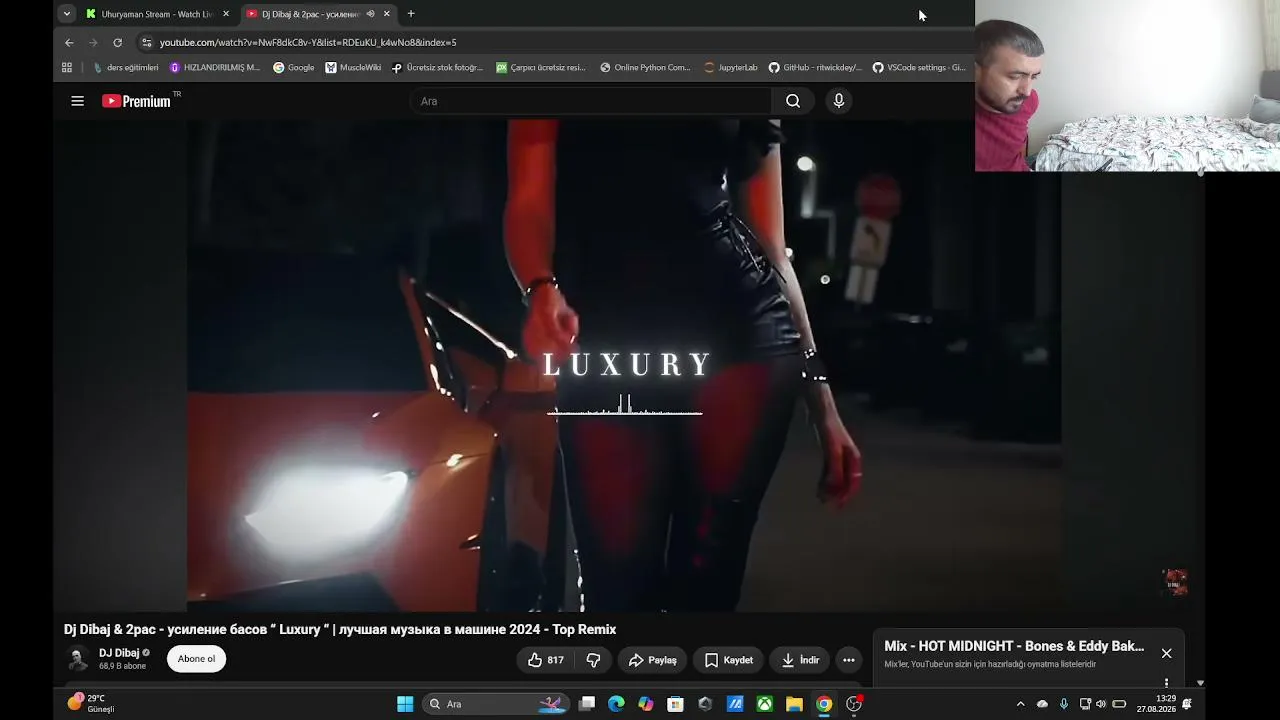Click the Luxury video player
1280x720 pixels.
(624, 365)
